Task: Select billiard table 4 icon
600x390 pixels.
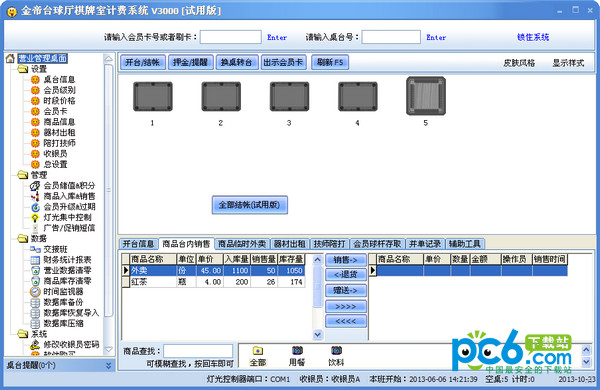Action: [x=358, y=96]
